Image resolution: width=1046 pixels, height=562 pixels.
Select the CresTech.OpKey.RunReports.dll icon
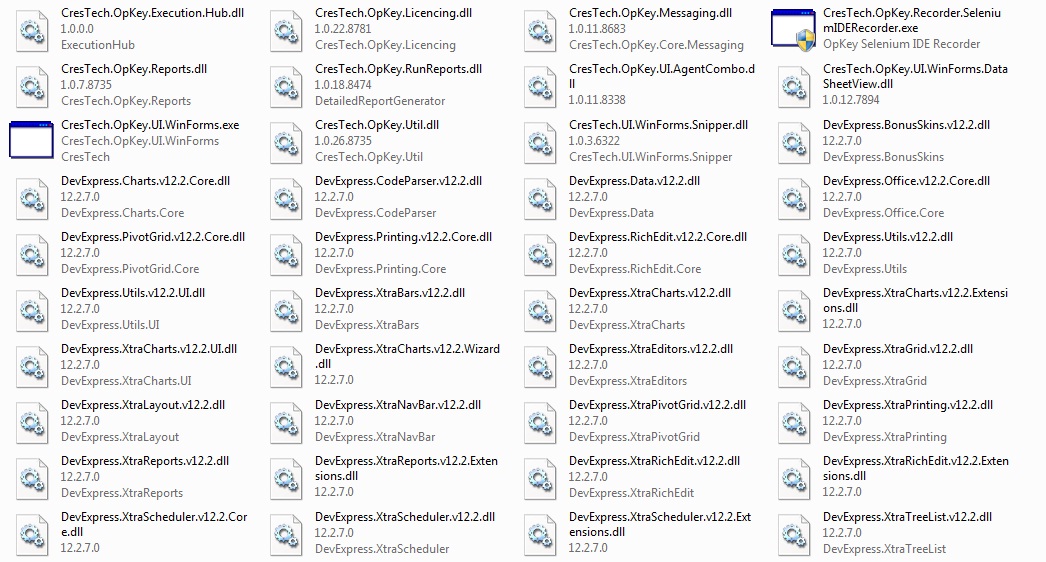[286, 87]
